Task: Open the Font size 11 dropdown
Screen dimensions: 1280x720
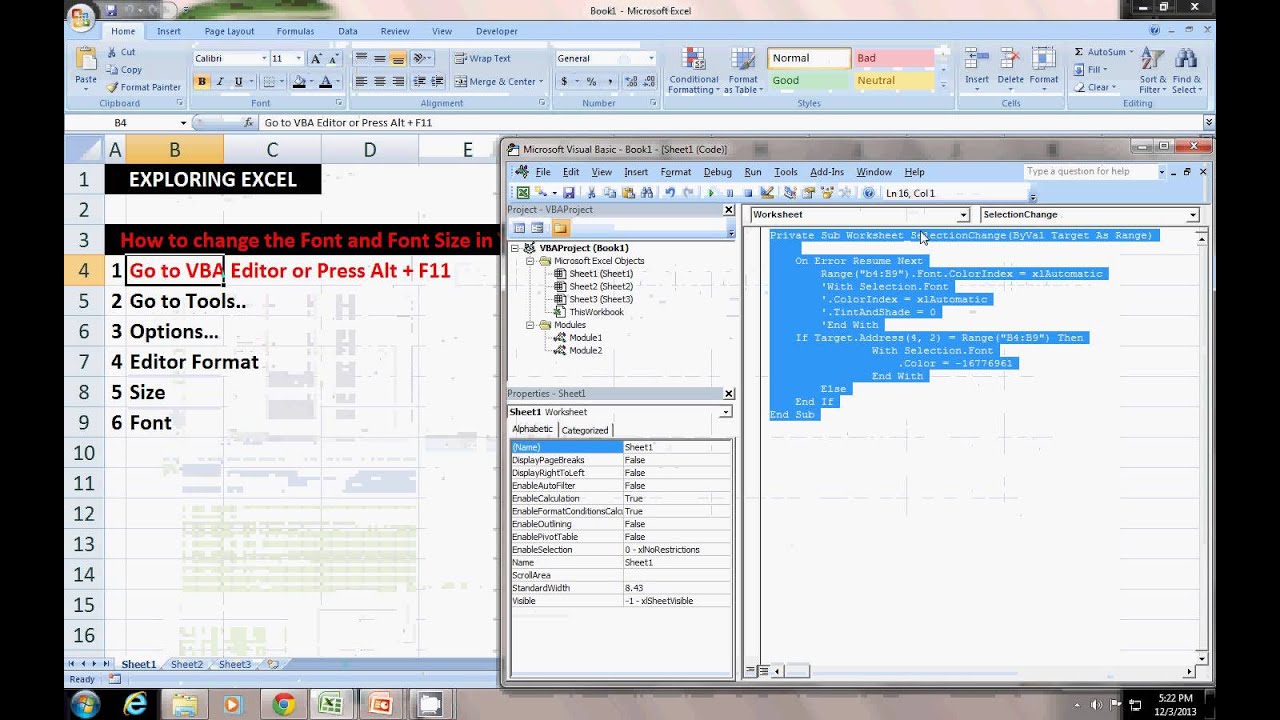Action: [x=300, y=59]
